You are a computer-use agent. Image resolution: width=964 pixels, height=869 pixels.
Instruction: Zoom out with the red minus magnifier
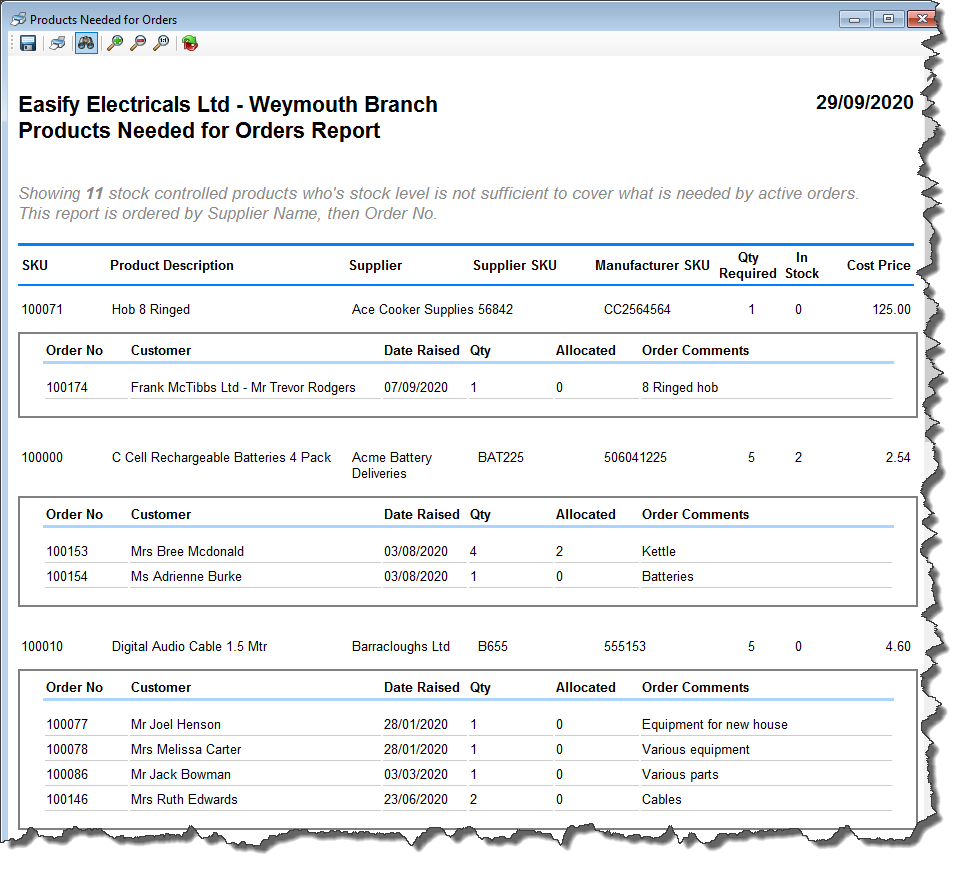coord(138,43)
